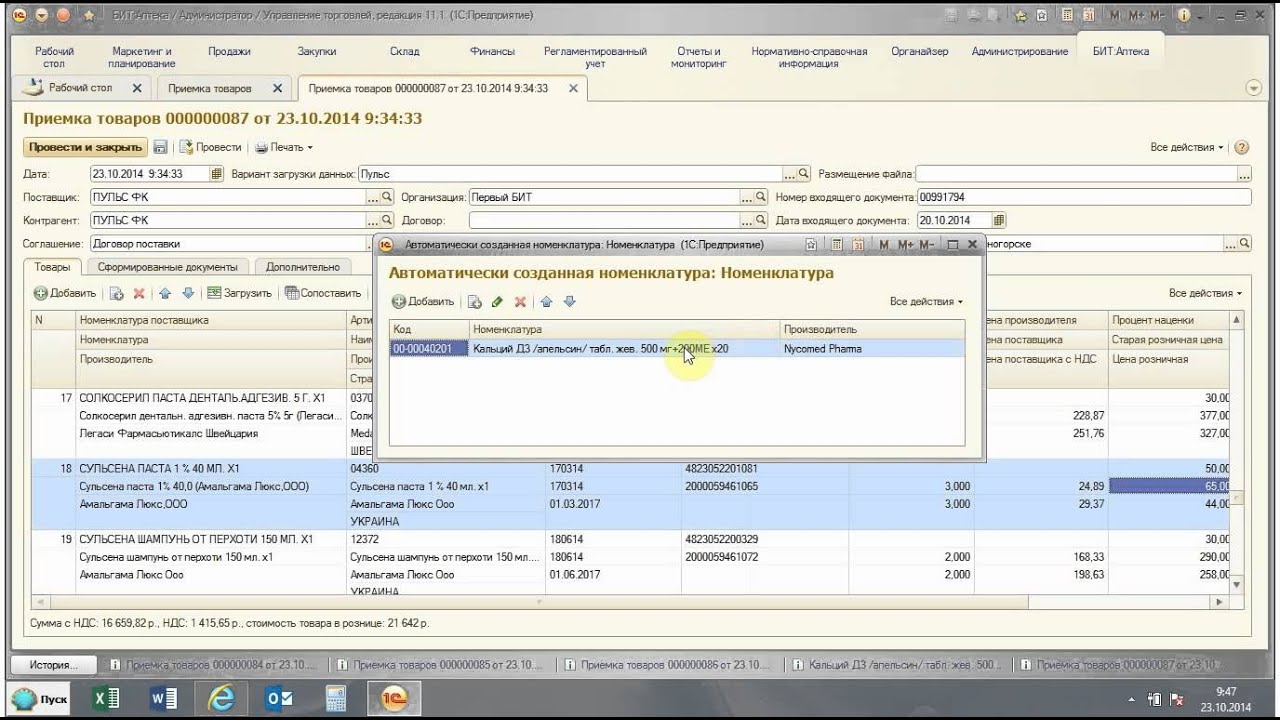Open calendar picker next to Дата field
The image size is (1280, 720).
(216, 174)
